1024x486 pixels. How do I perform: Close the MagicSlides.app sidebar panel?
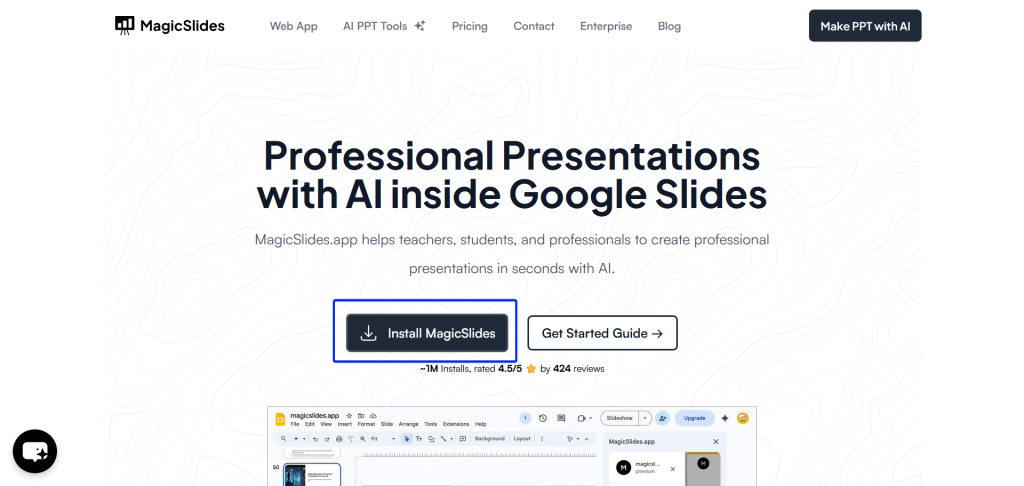(715, 441)
